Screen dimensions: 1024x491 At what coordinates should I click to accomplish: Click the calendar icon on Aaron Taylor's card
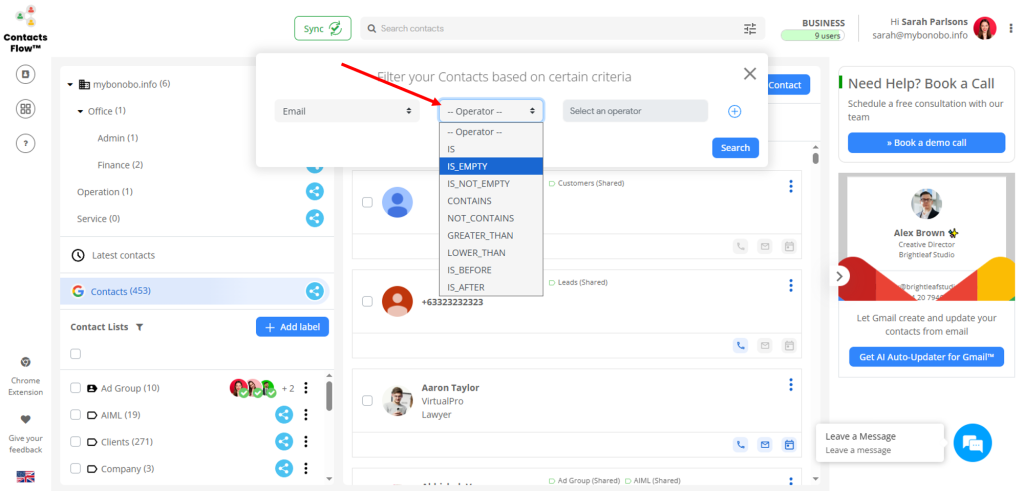point(788,444)
